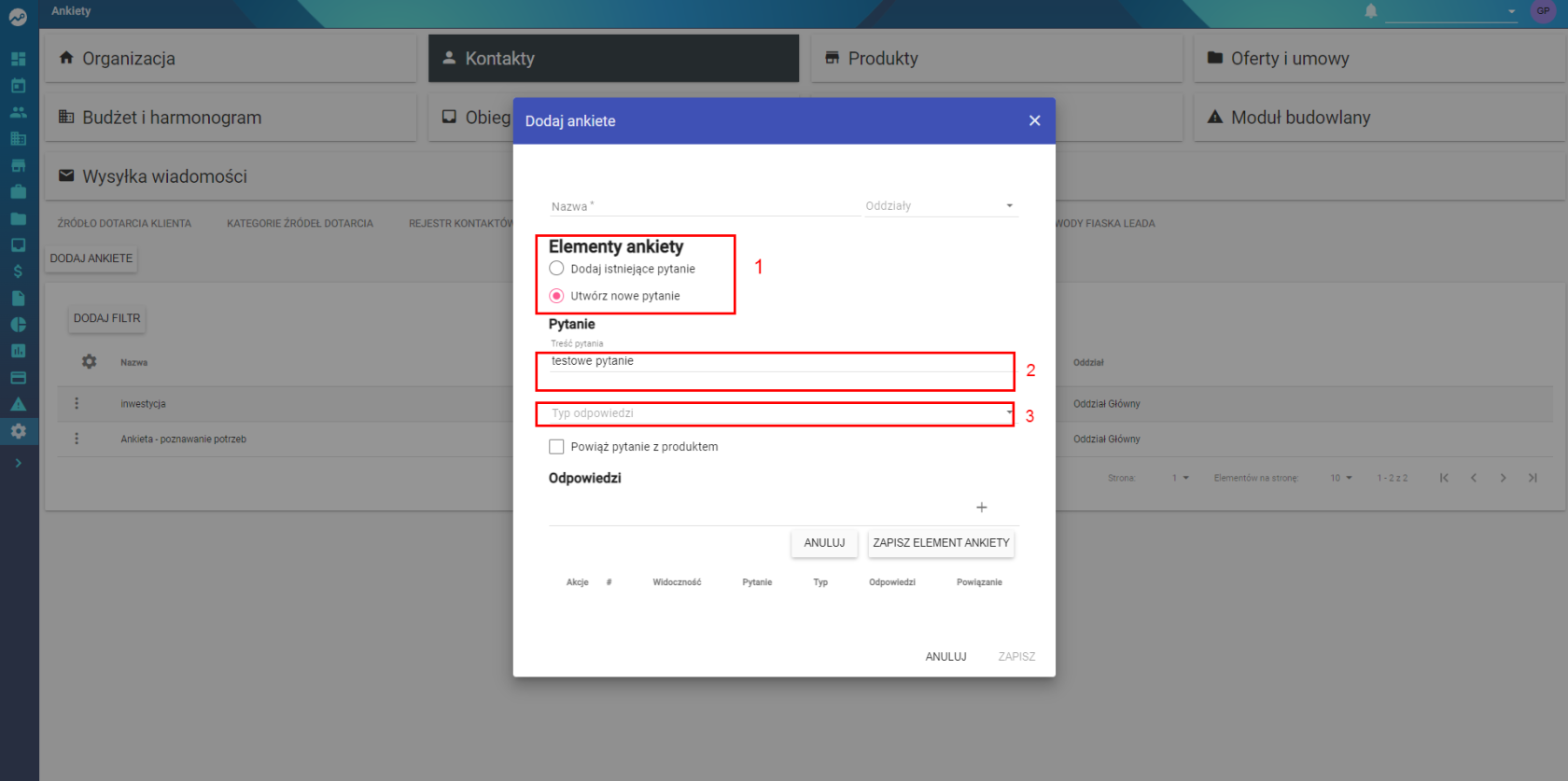Select 'Utwórz nowe pytanie' radio option
This screenshot has width=1568, height=781.
(x=556, y=296)
